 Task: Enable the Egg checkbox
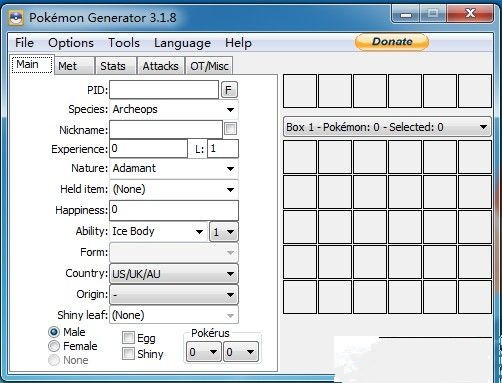[128, 338]
